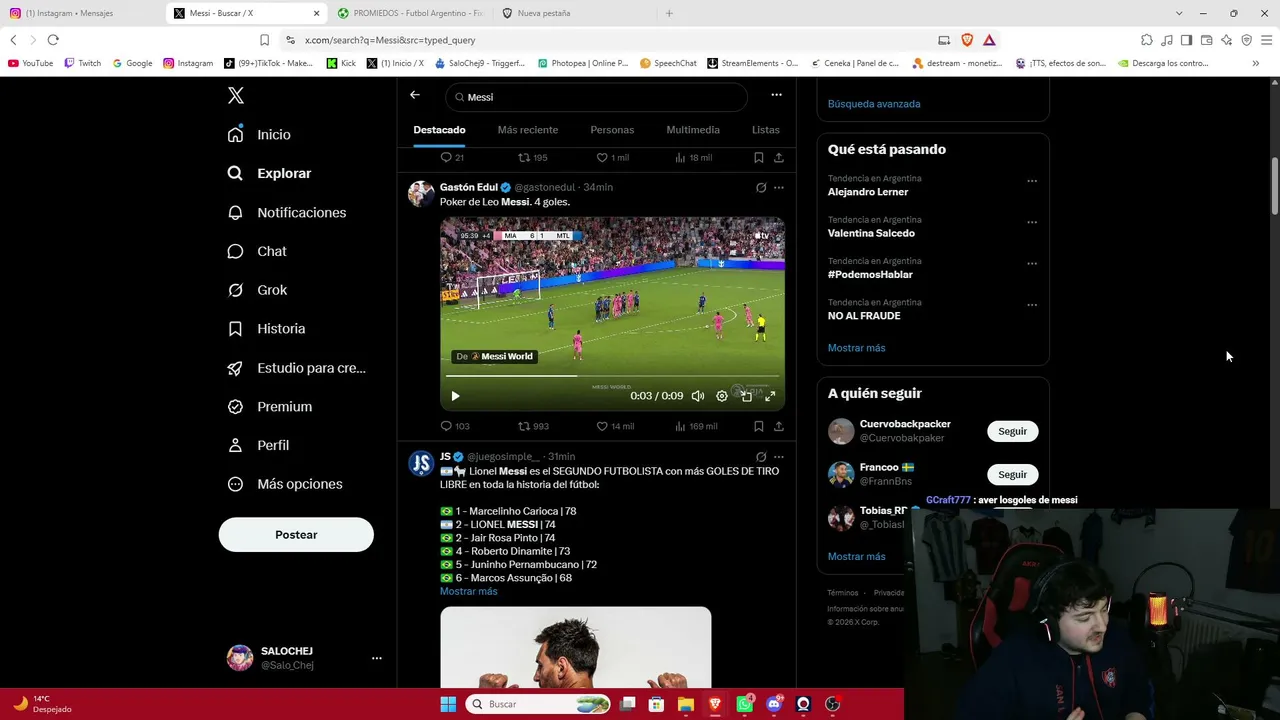Open options for the NO AL FRAUDE trend
The width and height of the screenshot is (1280, 720).
pos(1032,305)
